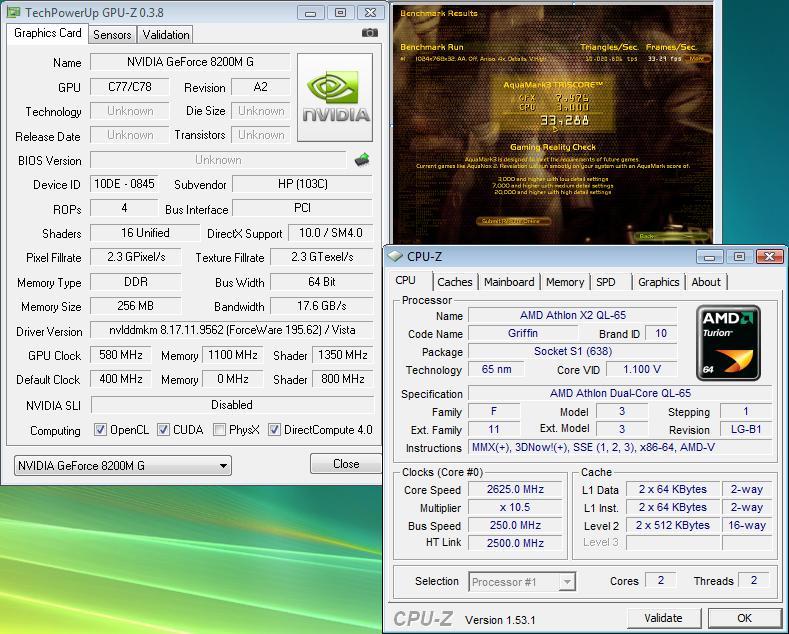Open the CPU-Z Caches tab

point(454,282)
